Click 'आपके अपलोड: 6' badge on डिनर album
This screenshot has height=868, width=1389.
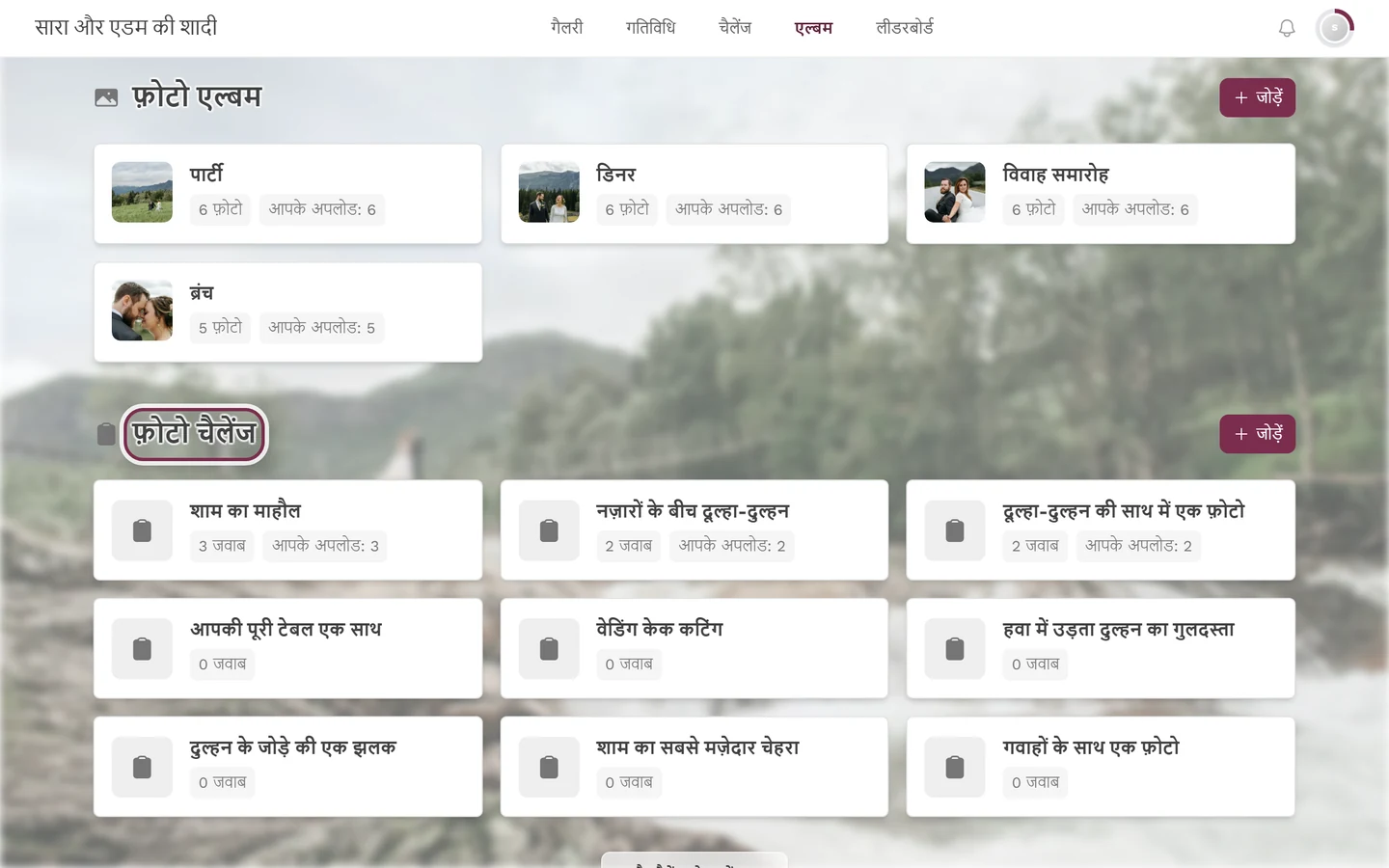coord(728,209)
